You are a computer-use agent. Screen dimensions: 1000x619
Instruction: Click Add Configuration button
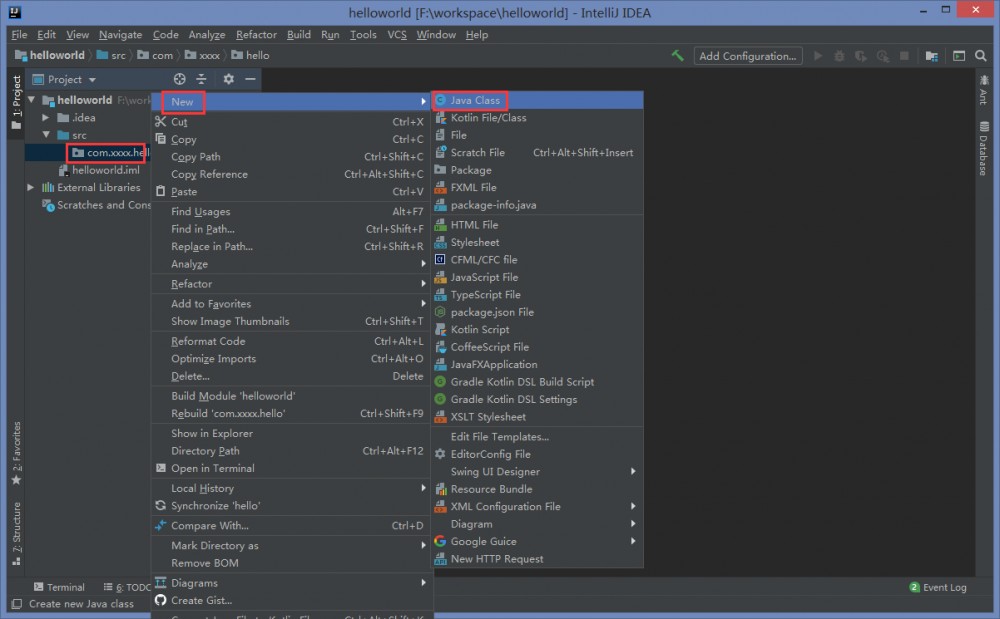[747, 56]
